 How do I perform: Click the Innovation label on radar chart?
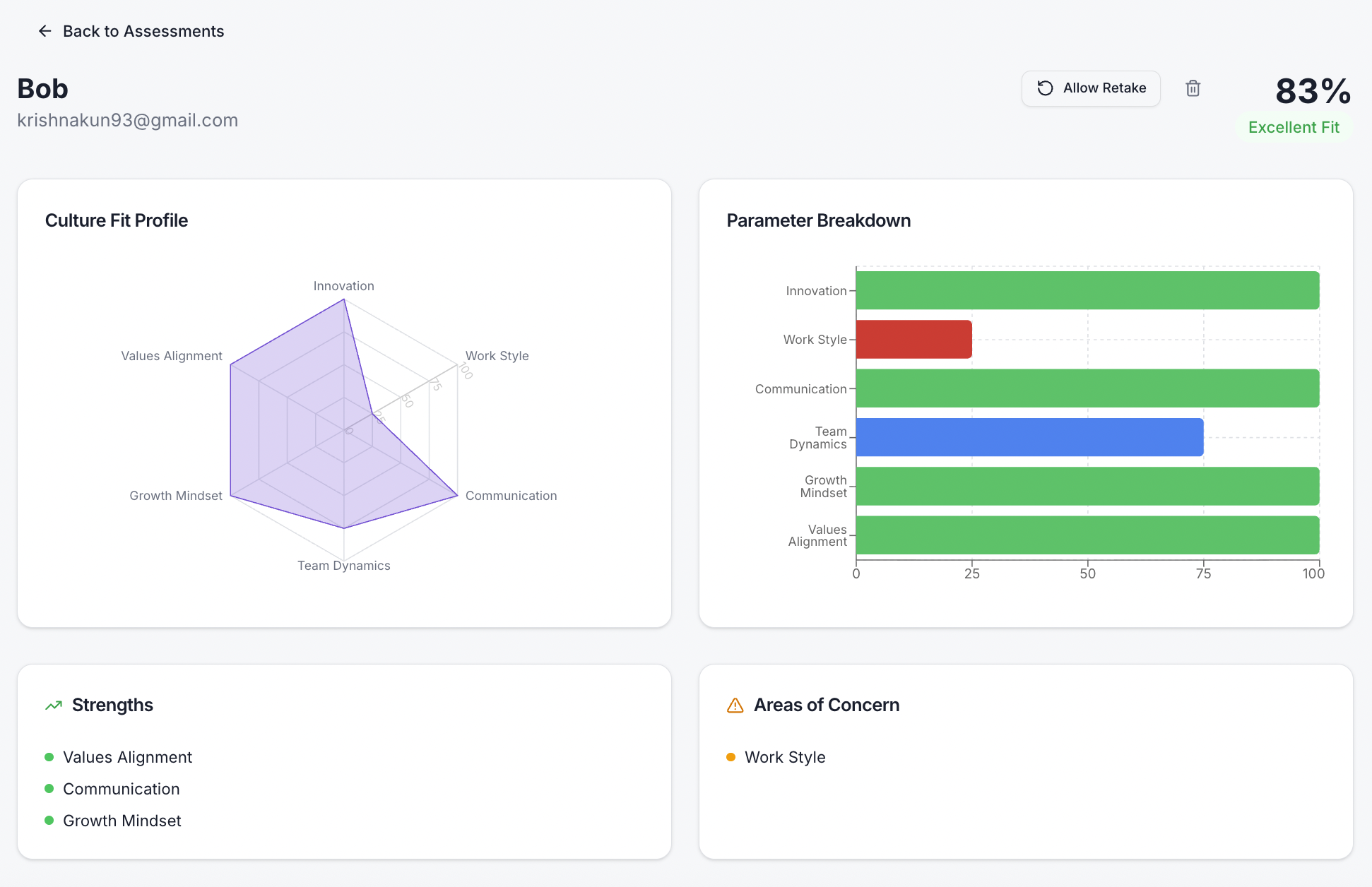click(343, 286)
